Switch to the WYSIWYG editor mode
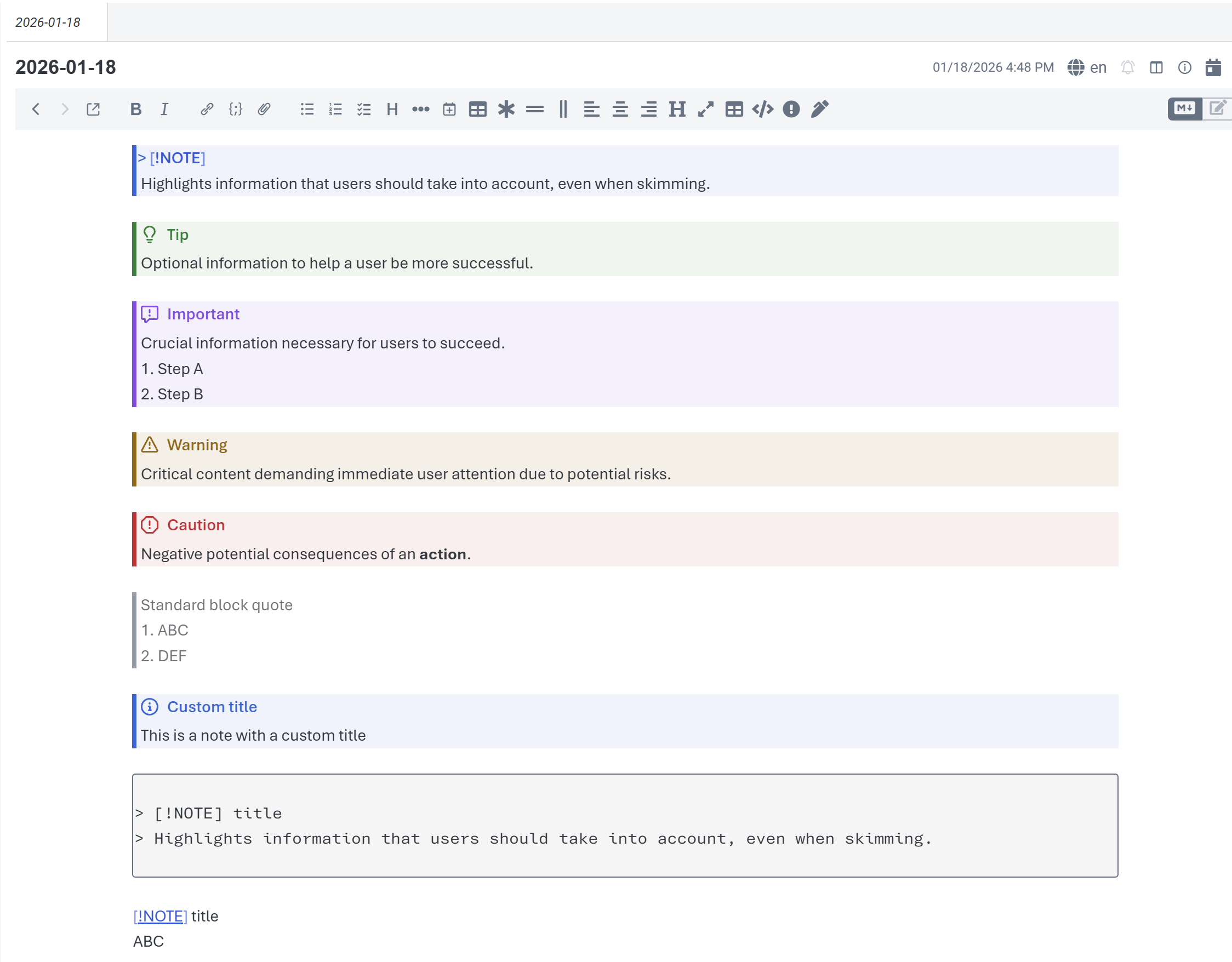Screen dimensions: 1232x962 coord(1218,108)
